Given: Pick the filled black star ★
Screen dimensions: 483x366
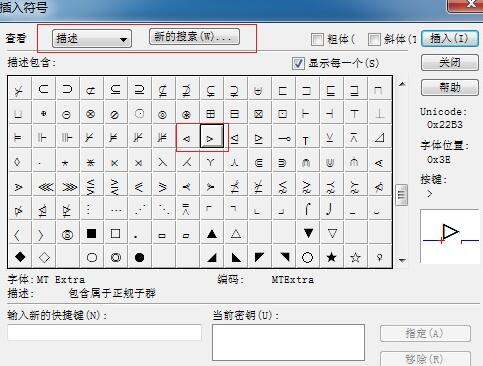Looking at the screenshot, I should [x=331, y=257].
